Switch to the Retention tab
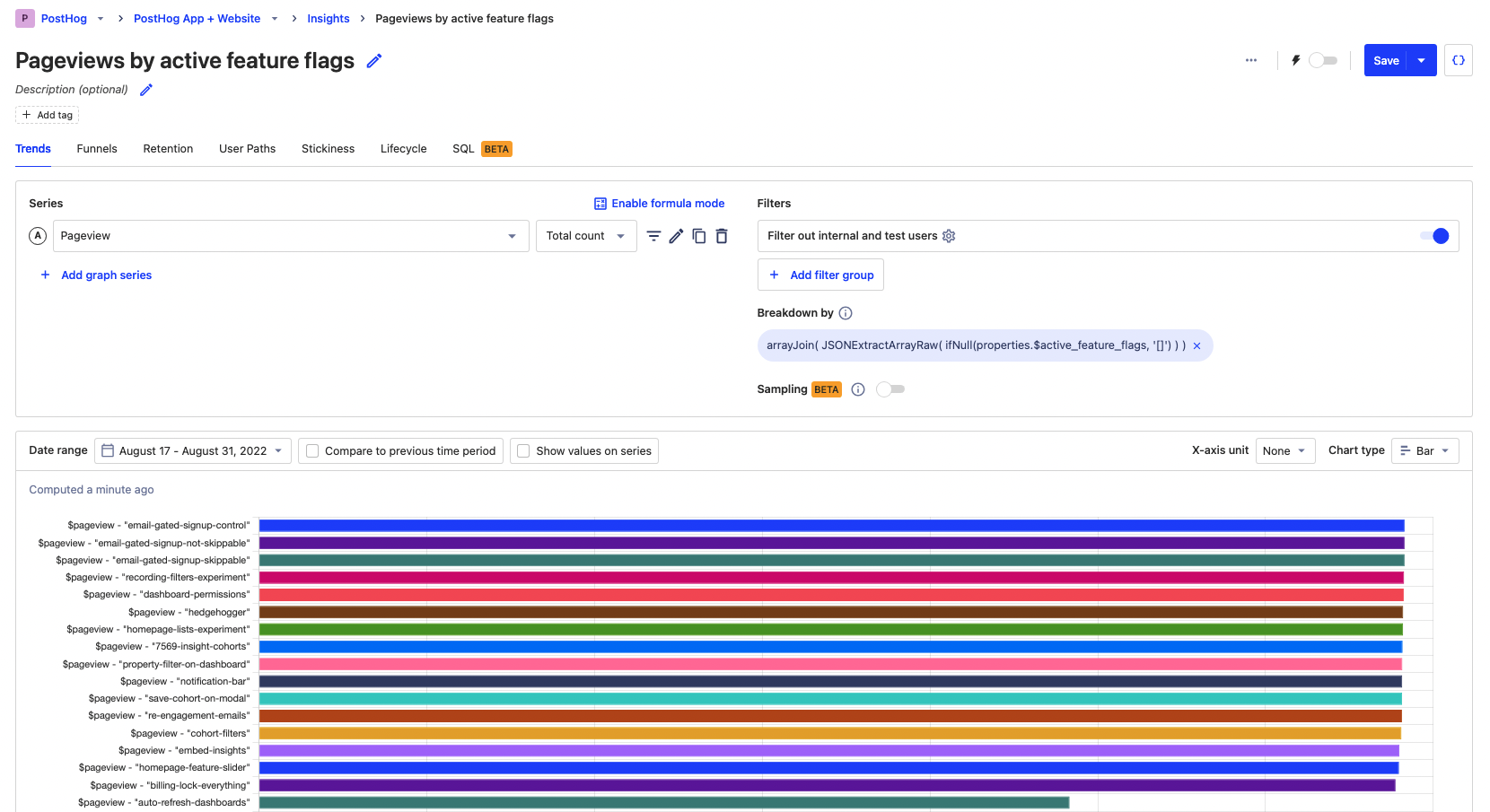 [x=168, y=149]
